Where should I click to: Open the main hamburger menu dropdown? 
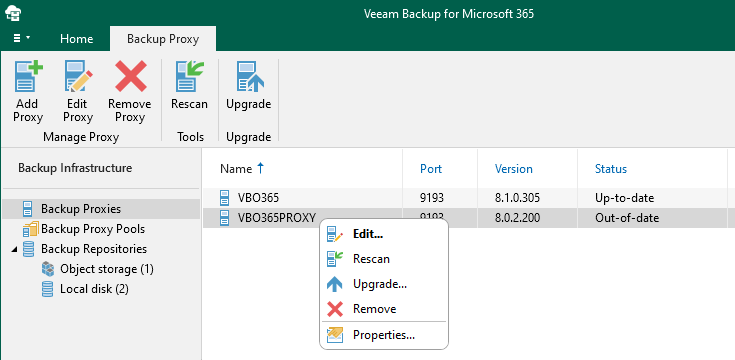pyautogui.click(x=21, y=38)
